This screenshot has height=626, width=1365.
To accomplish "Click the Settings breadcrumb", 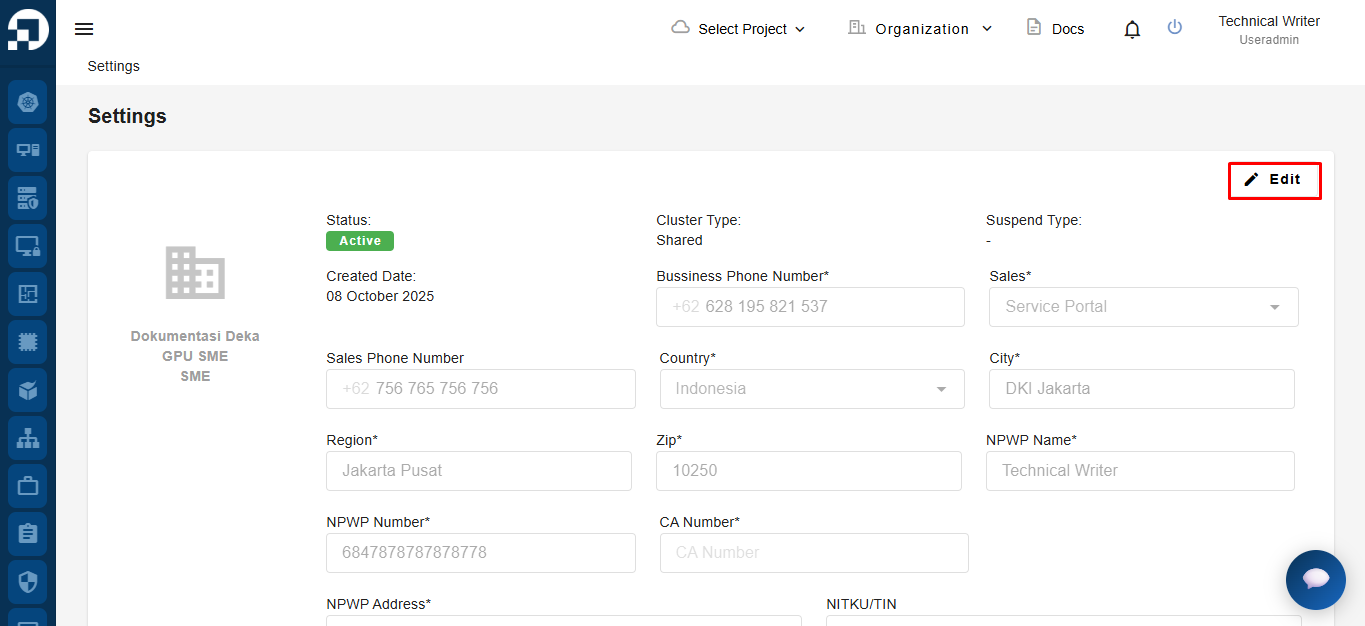I will [114, 66].
